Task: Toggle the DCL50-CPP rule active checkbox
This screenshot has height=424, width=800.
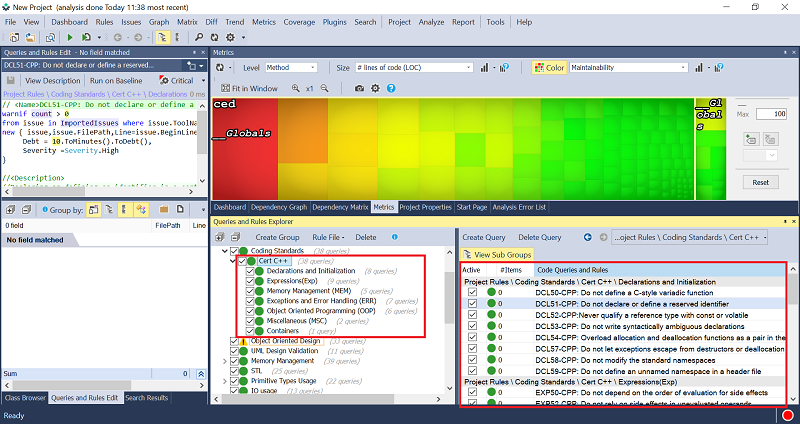Action: 472,292
